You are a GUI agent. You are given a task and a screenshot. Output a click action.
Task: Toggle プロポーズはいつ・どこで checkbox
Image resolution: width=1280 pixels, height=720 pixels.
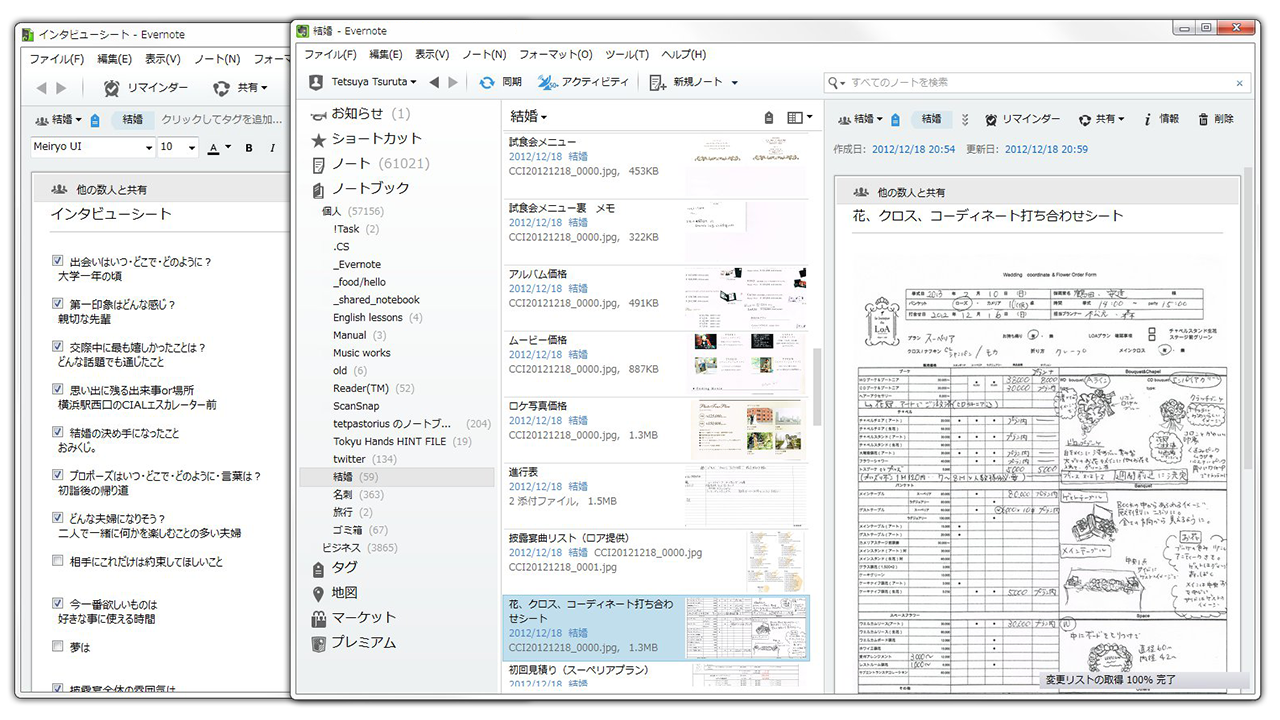coord(58,476)
